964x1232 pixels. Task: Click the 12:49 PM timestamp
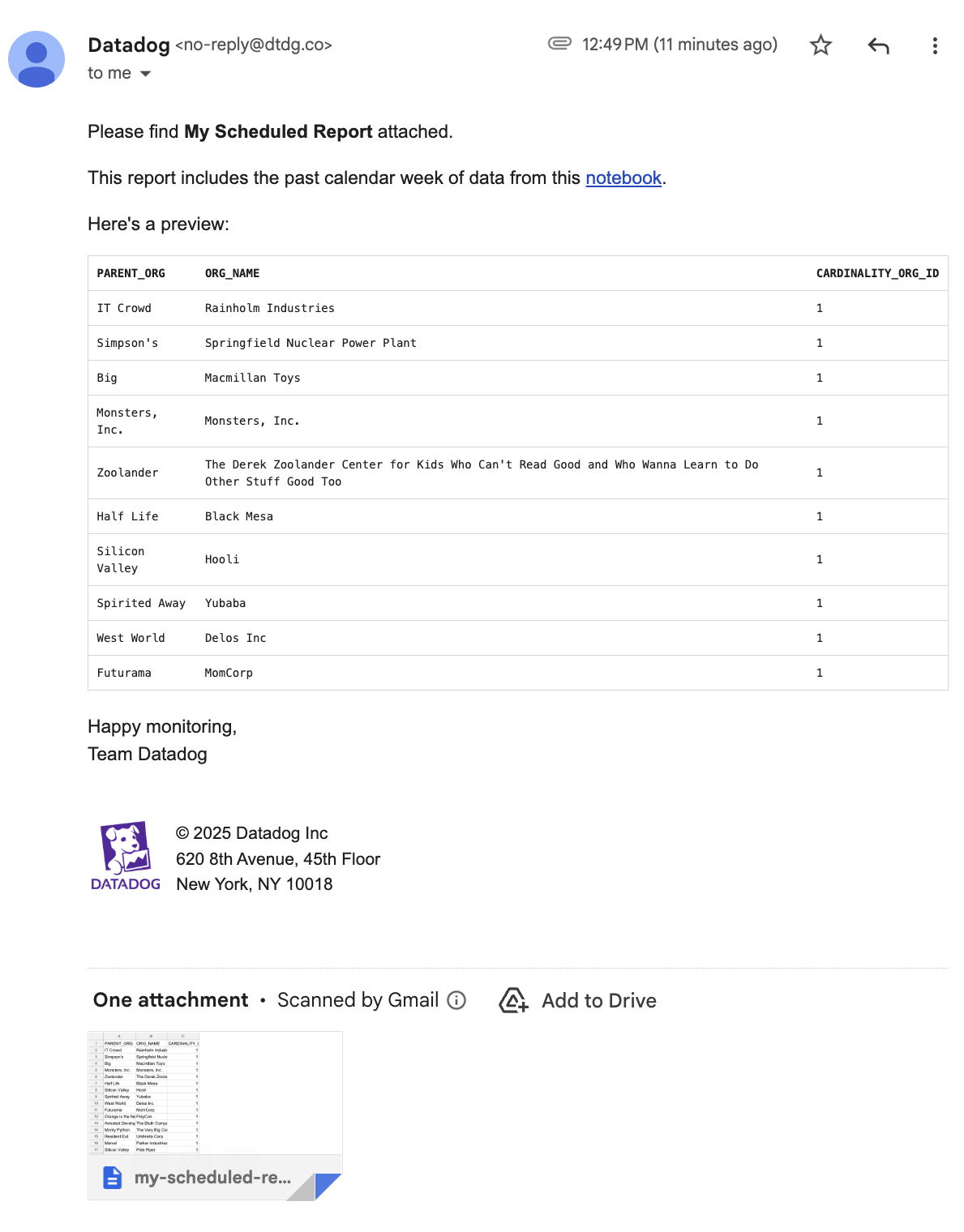click(679, 45)
